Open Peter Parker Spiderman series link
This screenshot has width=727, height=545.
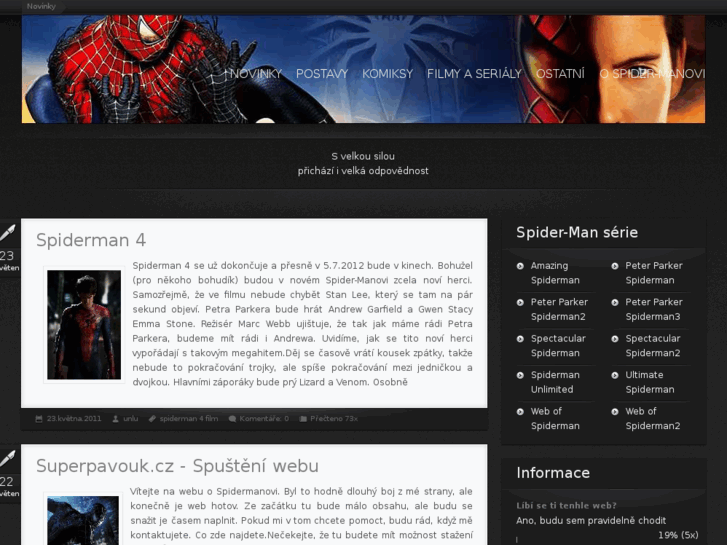[x=654, y=273]
